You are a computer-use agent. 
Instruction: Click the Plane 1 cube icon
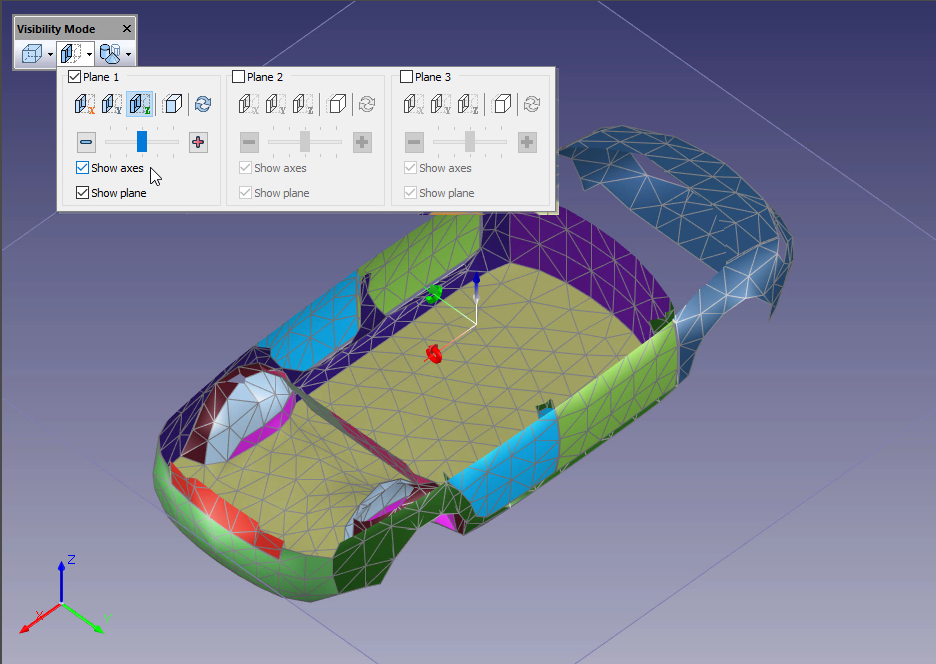[173, 104]
